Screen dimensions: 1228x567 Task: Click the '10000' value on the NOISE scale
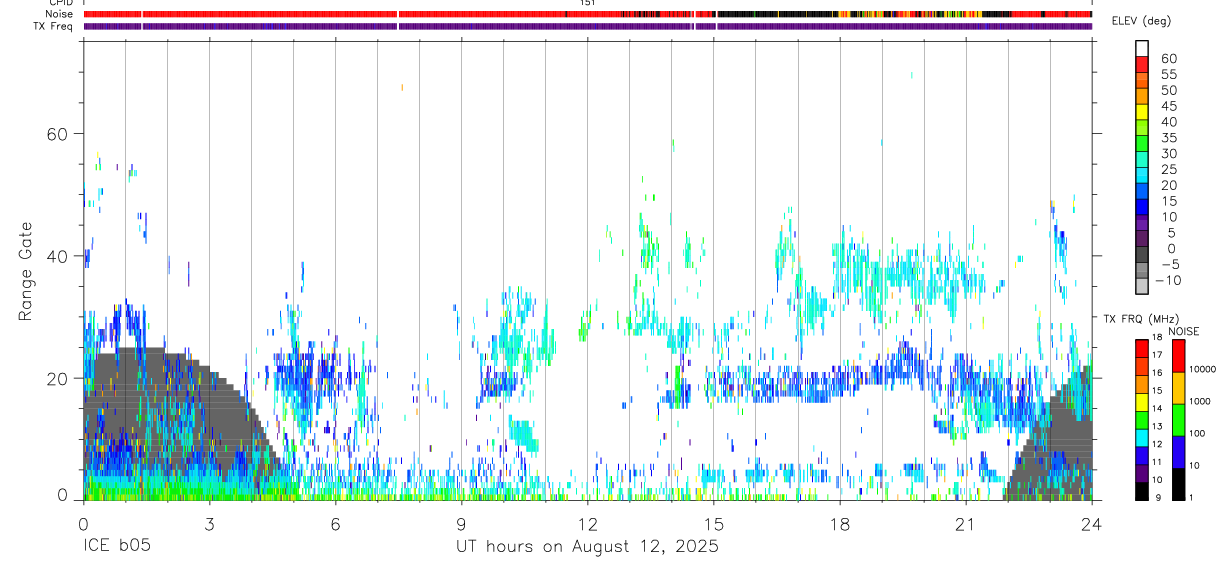point(1202,369)
